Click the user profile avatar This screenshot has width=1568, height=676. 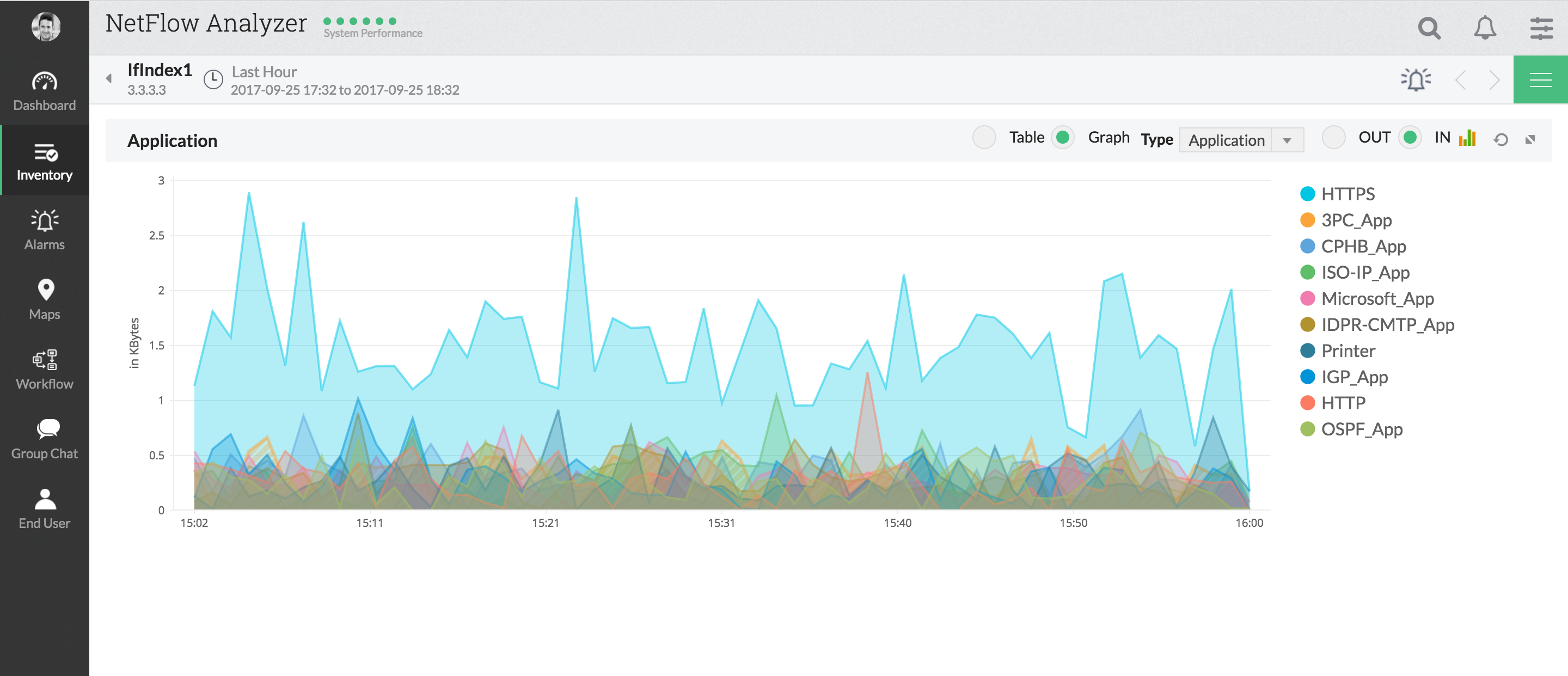(x=46, y=27)
